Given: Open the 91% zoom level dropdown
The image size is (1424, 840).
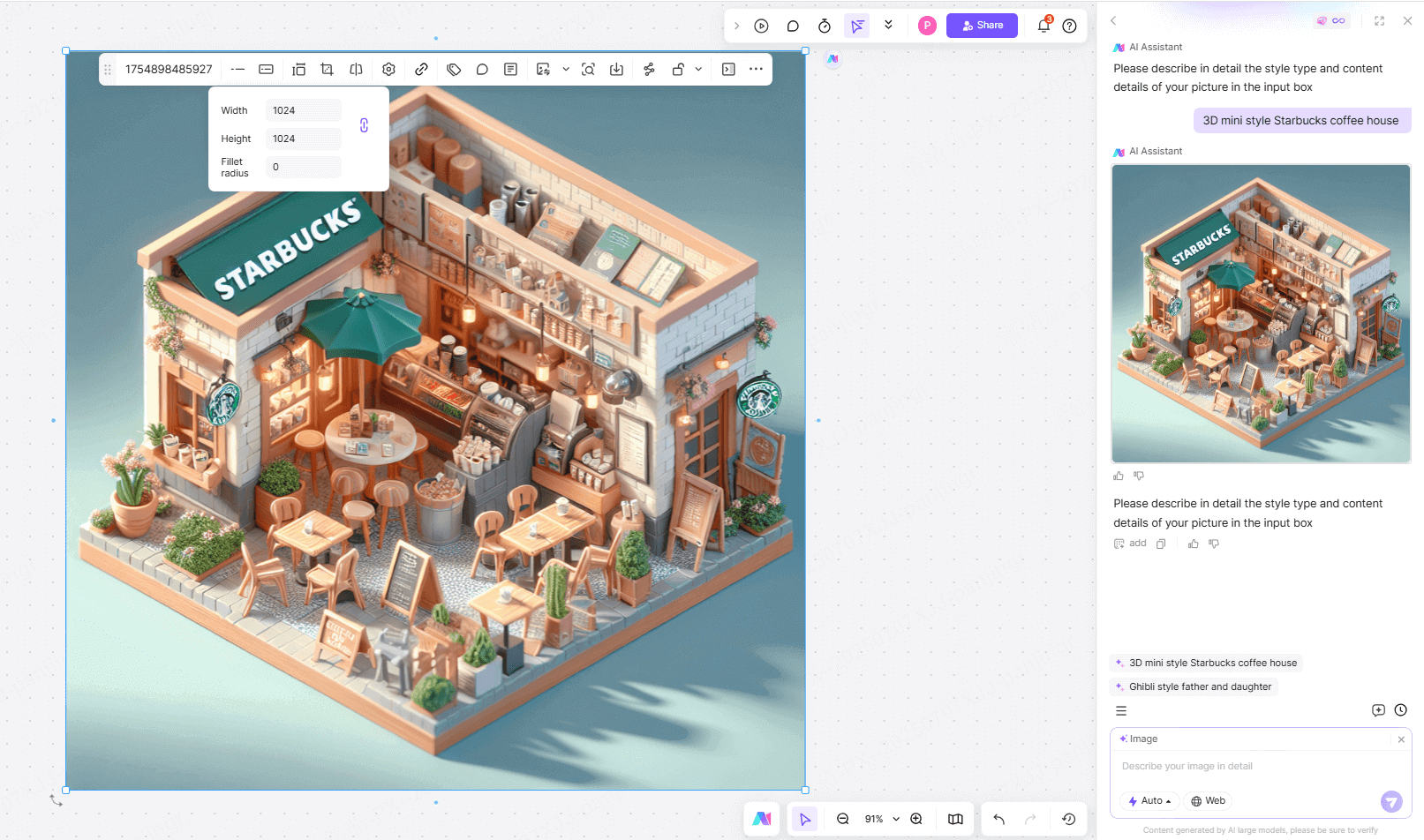Looking at the screenshot, I should [x=882, y=819].
